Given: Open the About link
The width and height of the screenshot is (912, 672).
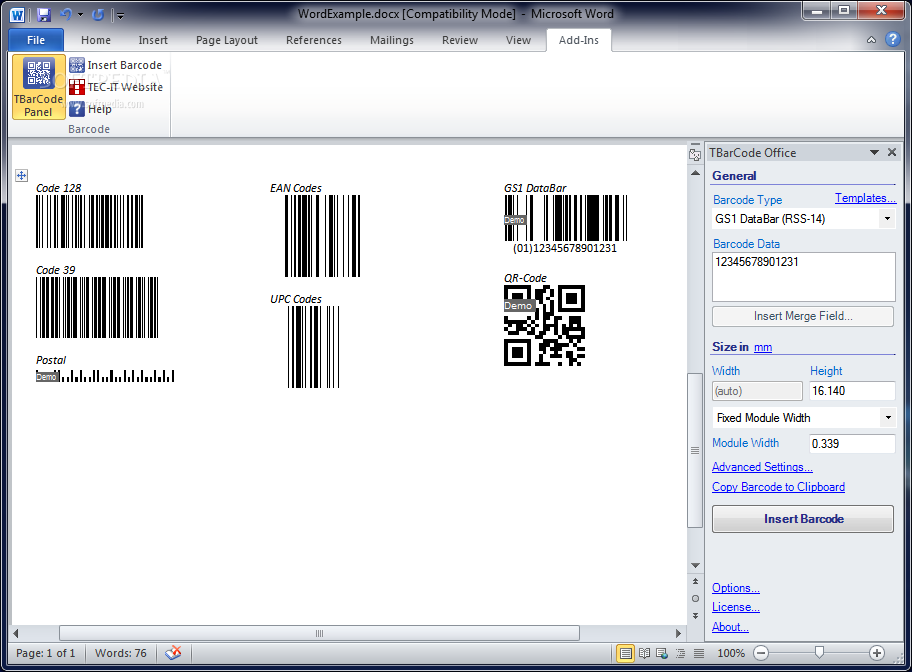Looking at the screenshot, I should 731,627.
